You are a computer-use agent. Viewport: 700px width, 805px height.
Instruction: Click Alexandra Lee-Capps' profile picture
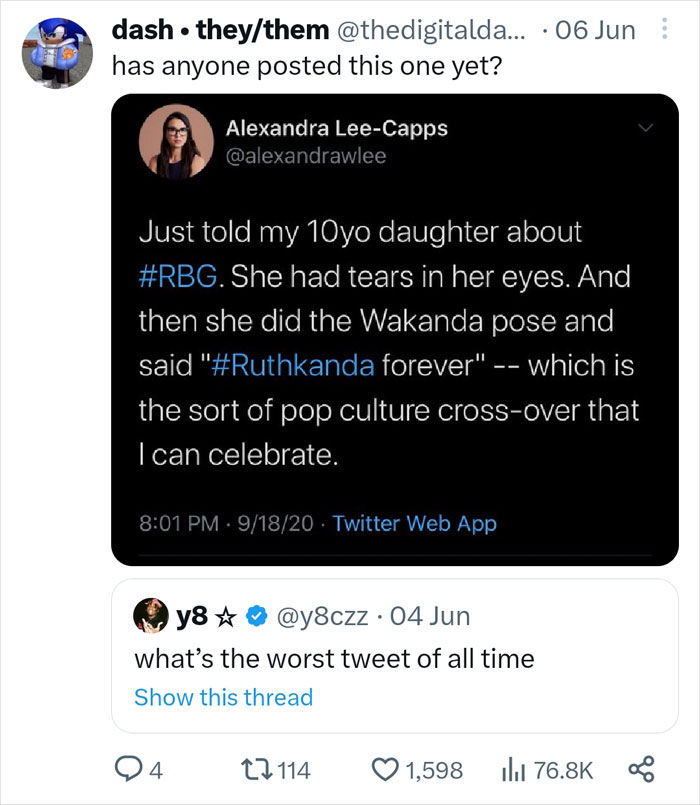click(x=175, y=141)
